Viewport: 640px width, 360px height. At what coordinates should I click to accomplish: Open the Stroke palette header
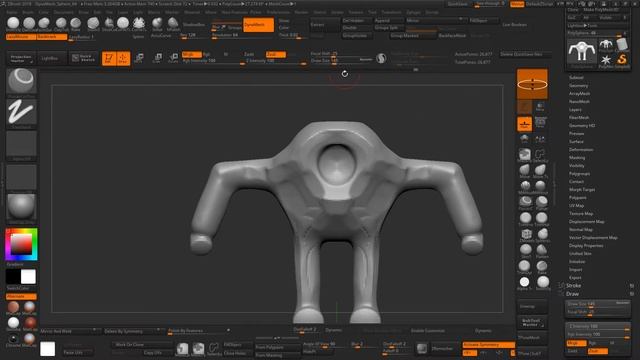click(573, 286)
